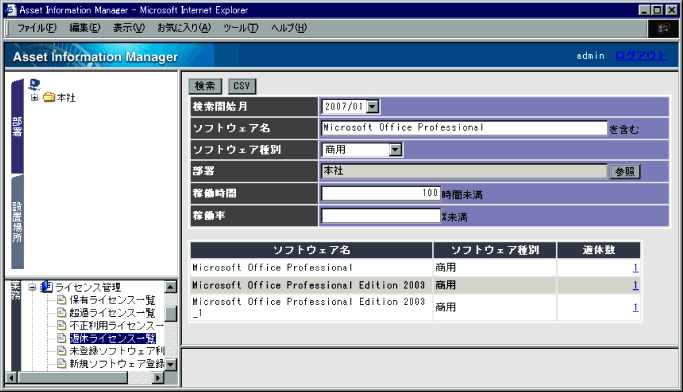
Task: Open 保有ライセンス一覧 in the menu tree
Action: coord(112,300)
